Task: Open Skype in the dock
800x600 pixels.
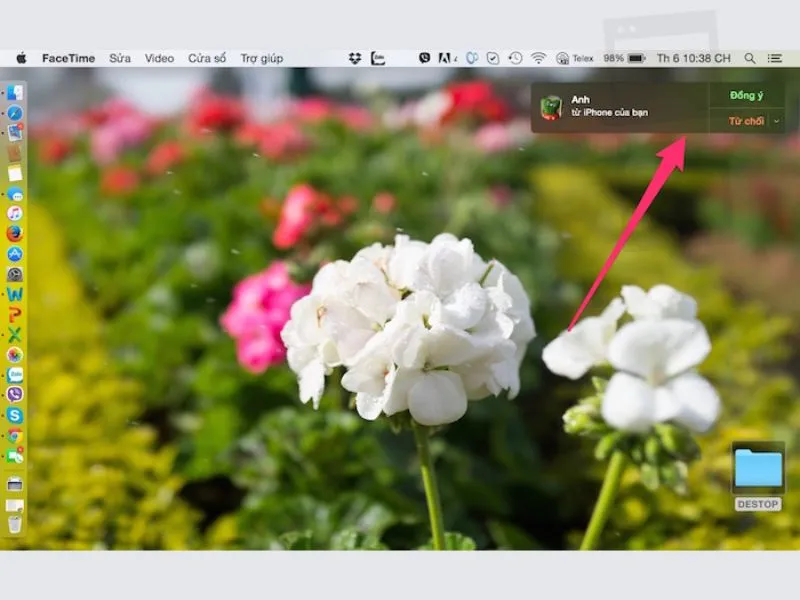Action: coord(15,415)
